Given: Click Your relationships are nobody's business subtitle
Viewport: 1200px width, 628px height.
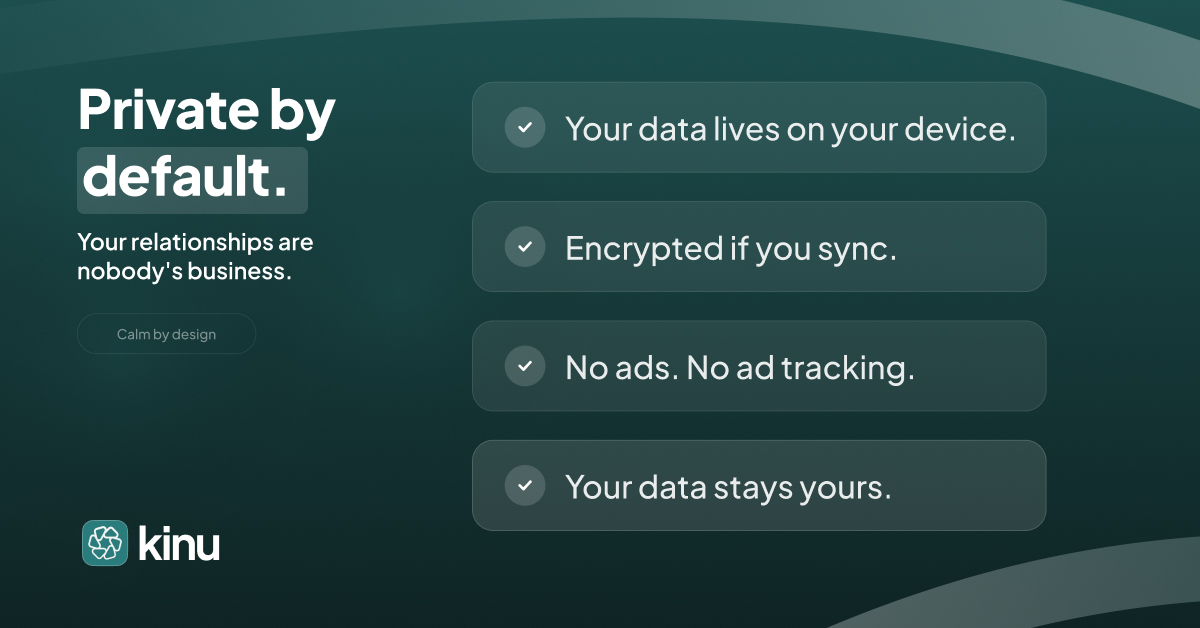Looking at the screenshot, I should [x=195, y=257].
